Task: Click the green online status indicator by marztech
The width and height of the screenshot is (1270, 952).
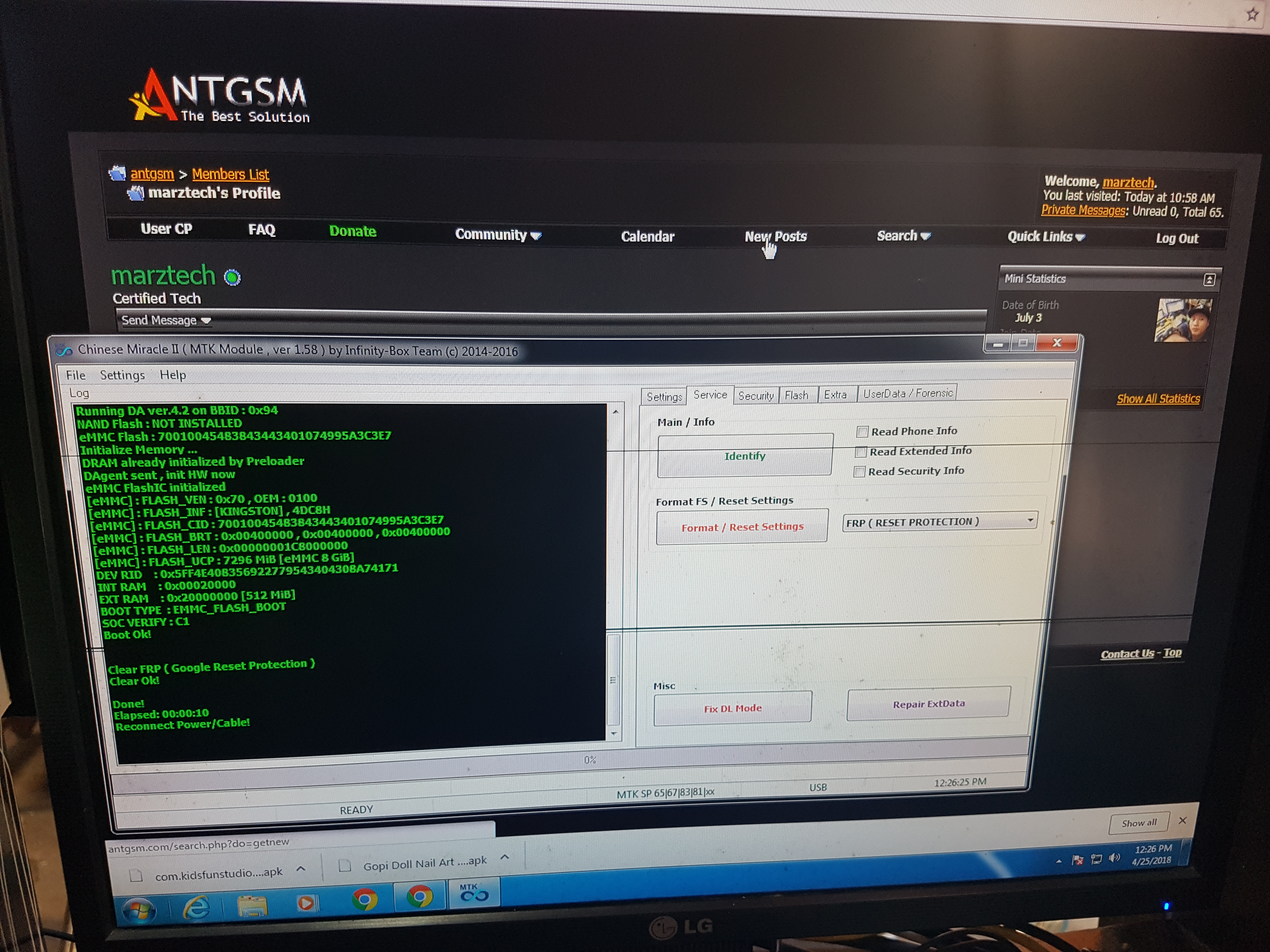Action: click(x=232, y=278)
